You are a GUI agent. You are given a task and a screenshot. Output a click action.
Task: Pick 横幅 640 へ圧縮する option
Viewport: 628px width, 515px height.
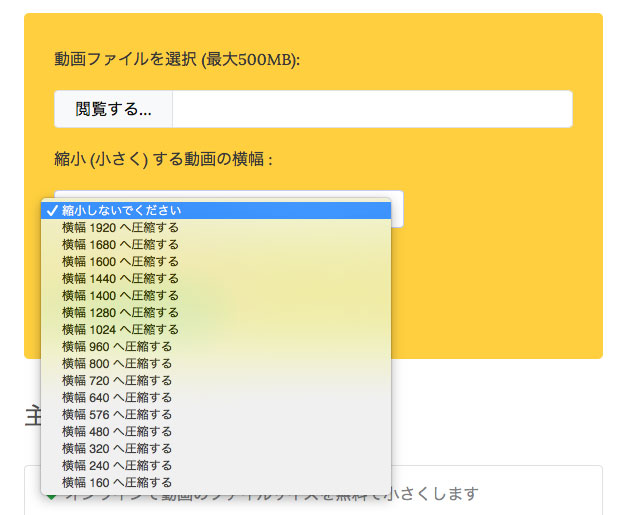click(116, 397)
